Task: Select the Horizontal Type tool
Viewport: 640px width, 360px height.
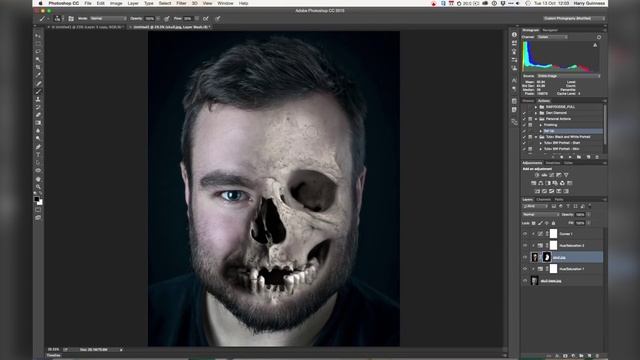Action: coord(38,155)
